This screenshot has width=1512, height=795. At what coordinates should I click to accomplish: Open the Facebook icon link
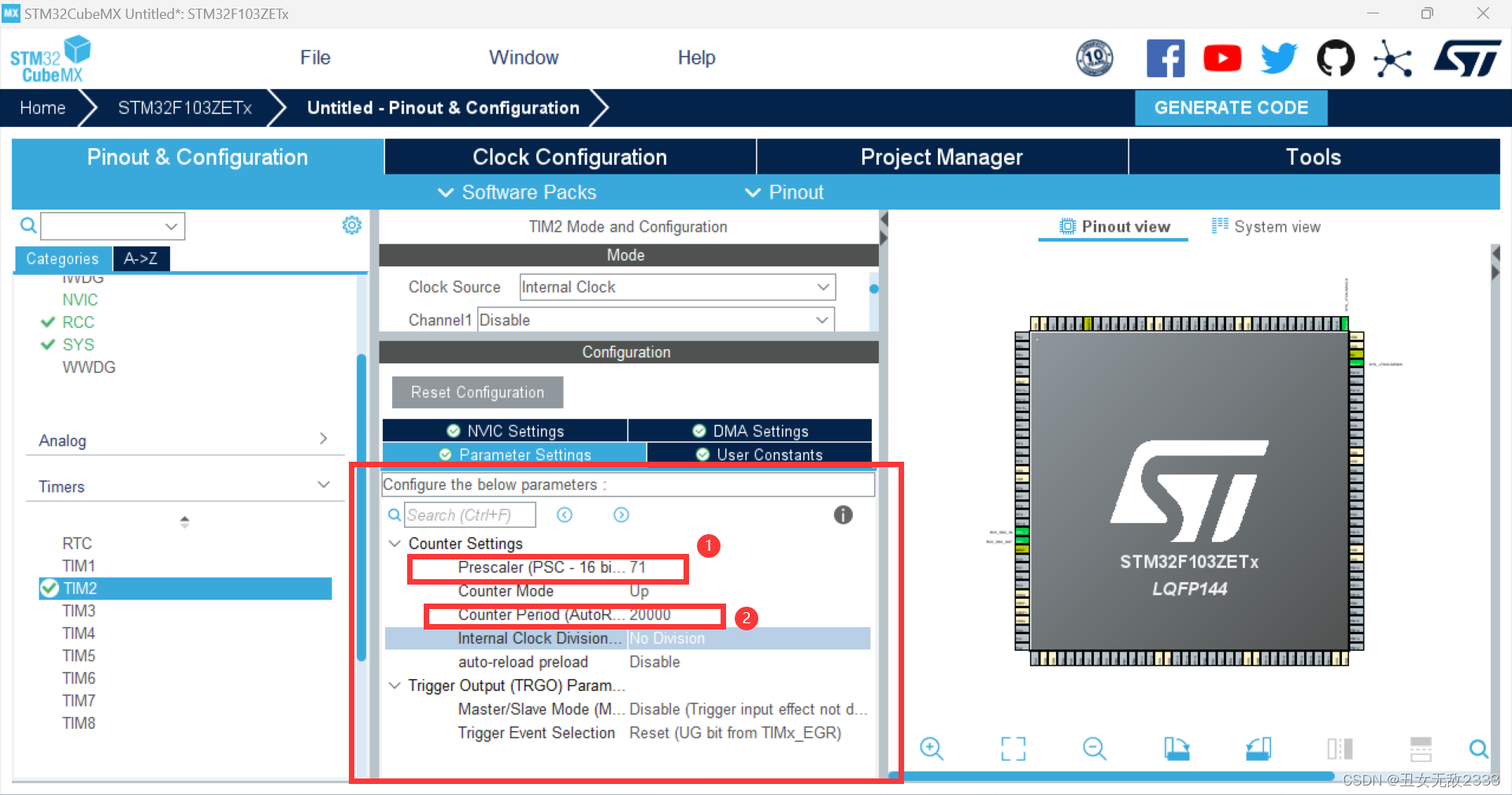1165,58
